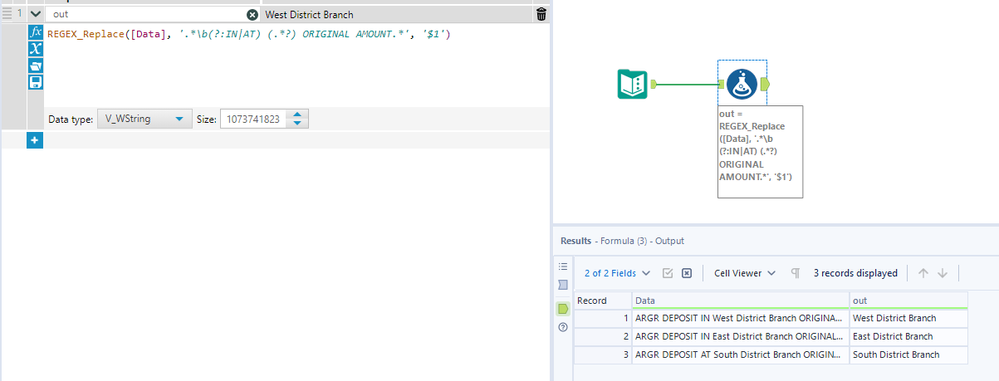Click the Size field showing 1073741823

253,119
